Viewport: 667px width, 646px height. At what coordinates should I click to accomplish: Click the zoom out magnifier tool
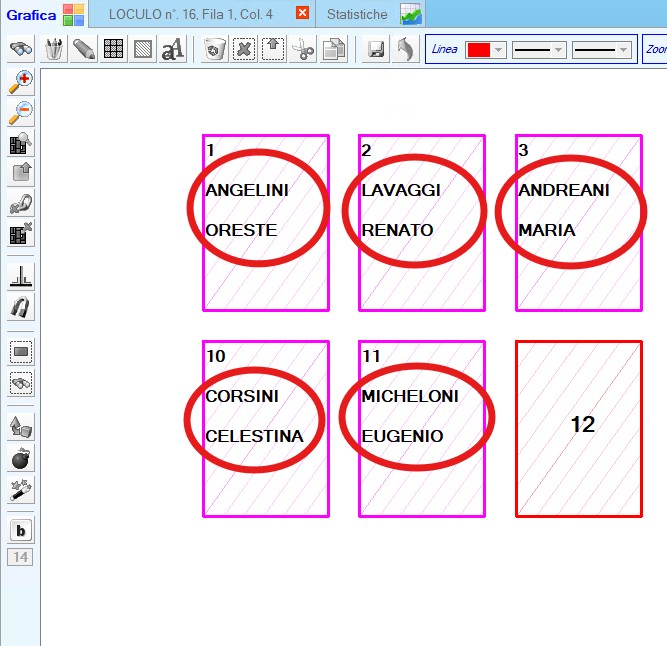coord(20,113)
